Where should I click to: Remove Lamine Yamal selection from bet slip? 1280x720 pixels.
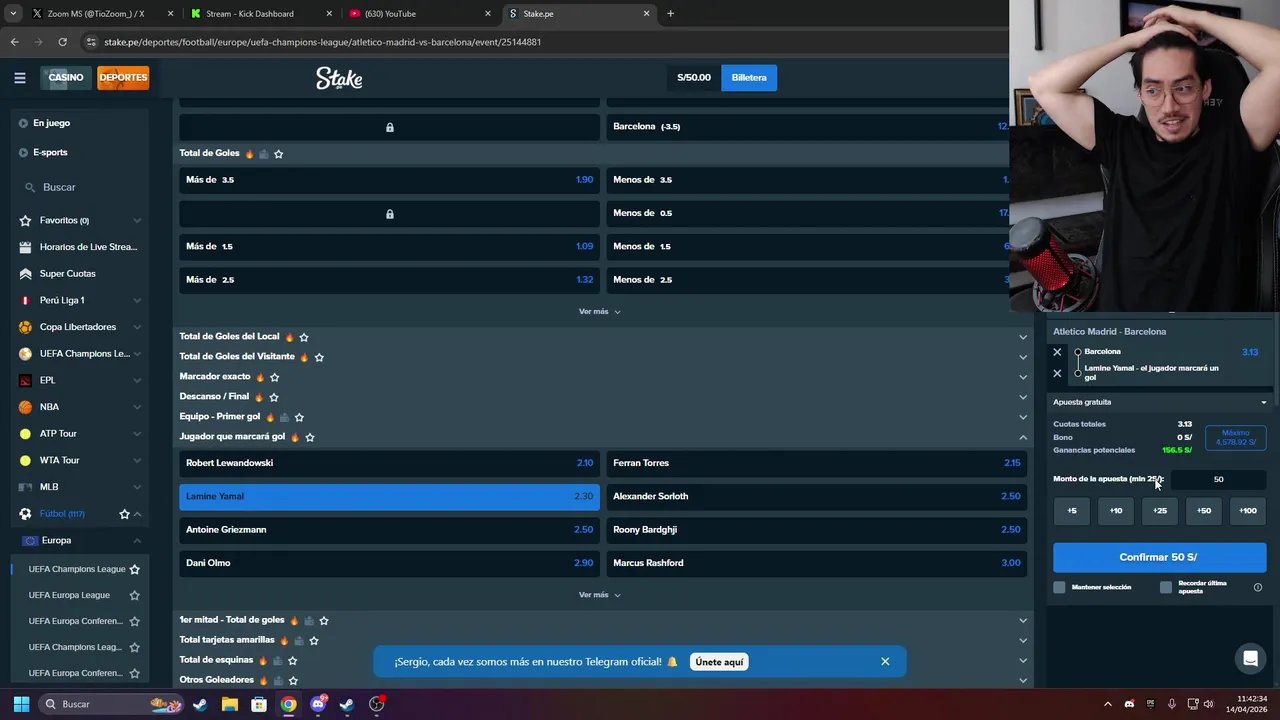[x=1057, y=373]
